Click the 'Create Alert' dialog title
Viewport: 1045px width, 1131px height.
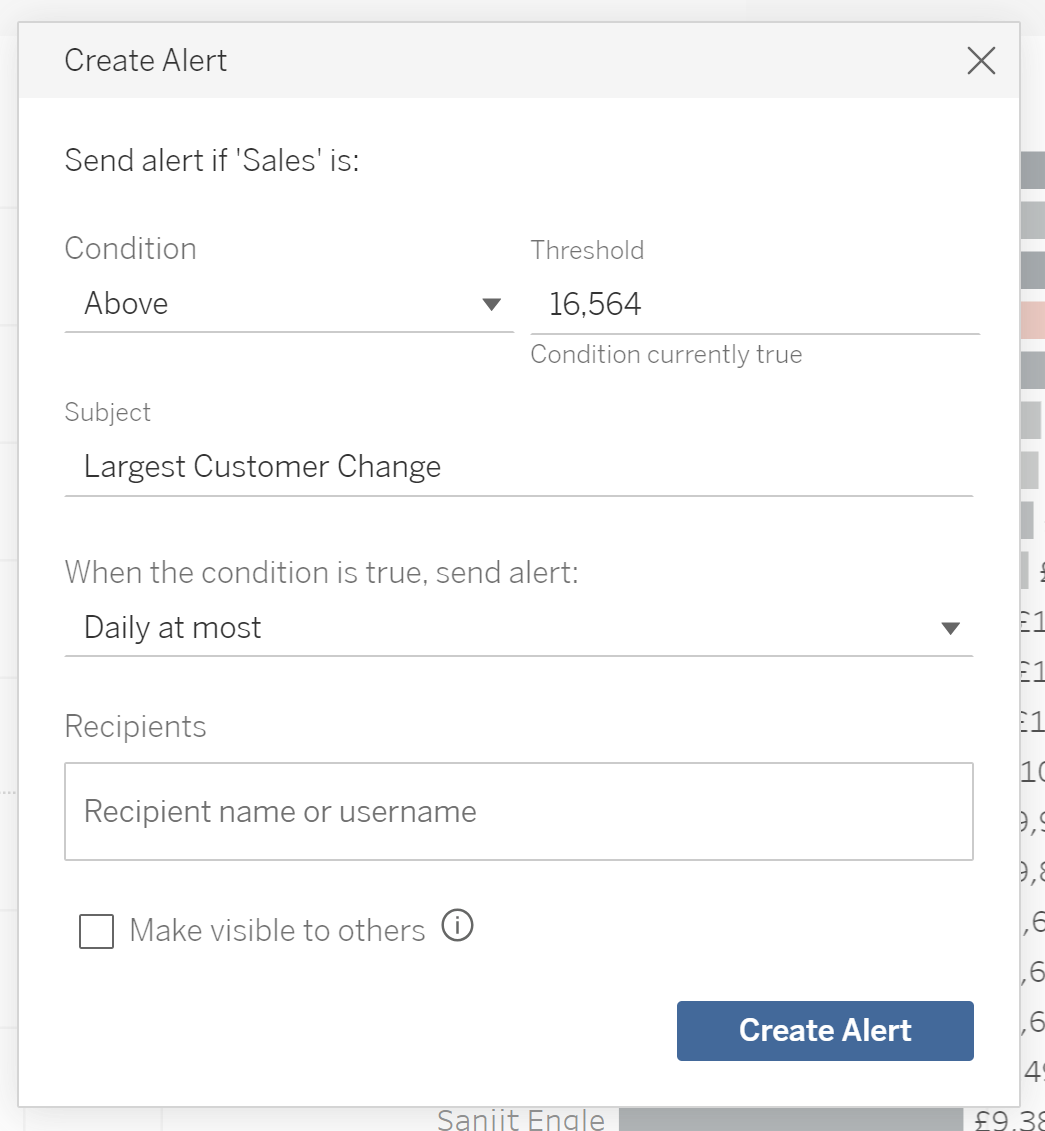pyautogui.click(x=146, y=61)
